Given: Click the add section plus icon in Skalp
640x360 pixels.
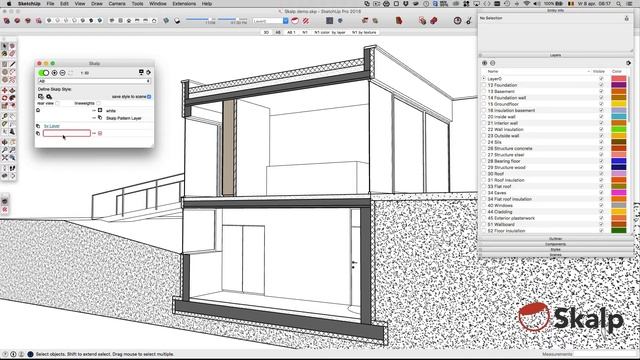Looking at the screenshot, I should click(54, 73).
